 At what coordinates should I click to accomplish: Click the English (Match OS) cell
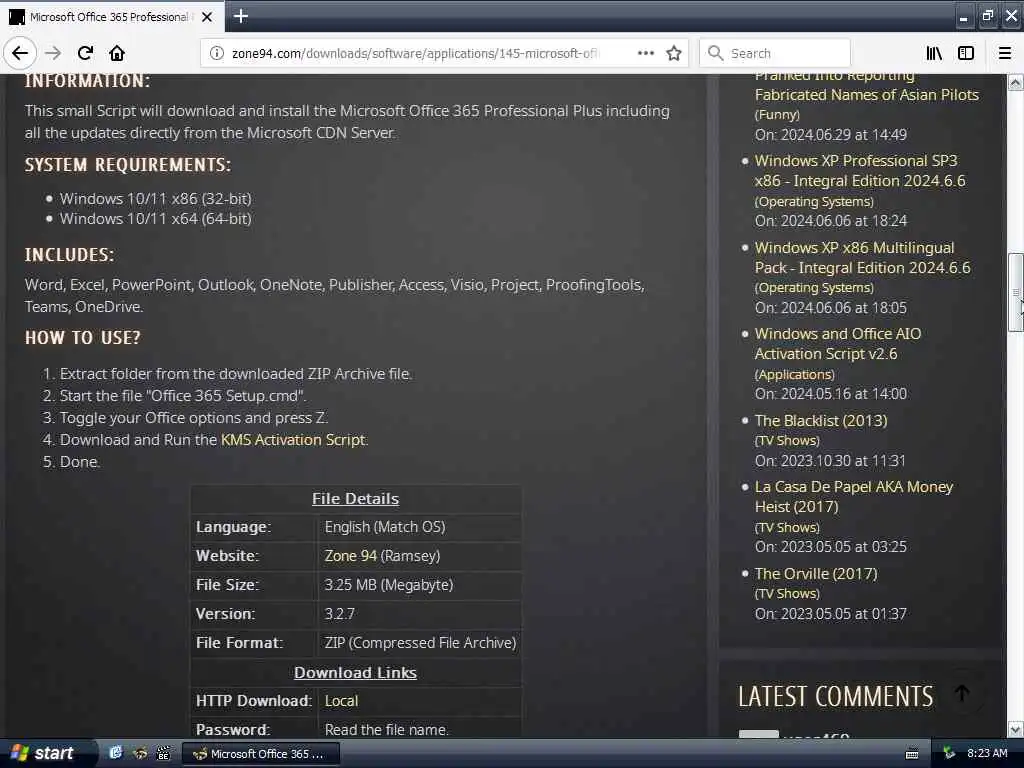[385, 527]
